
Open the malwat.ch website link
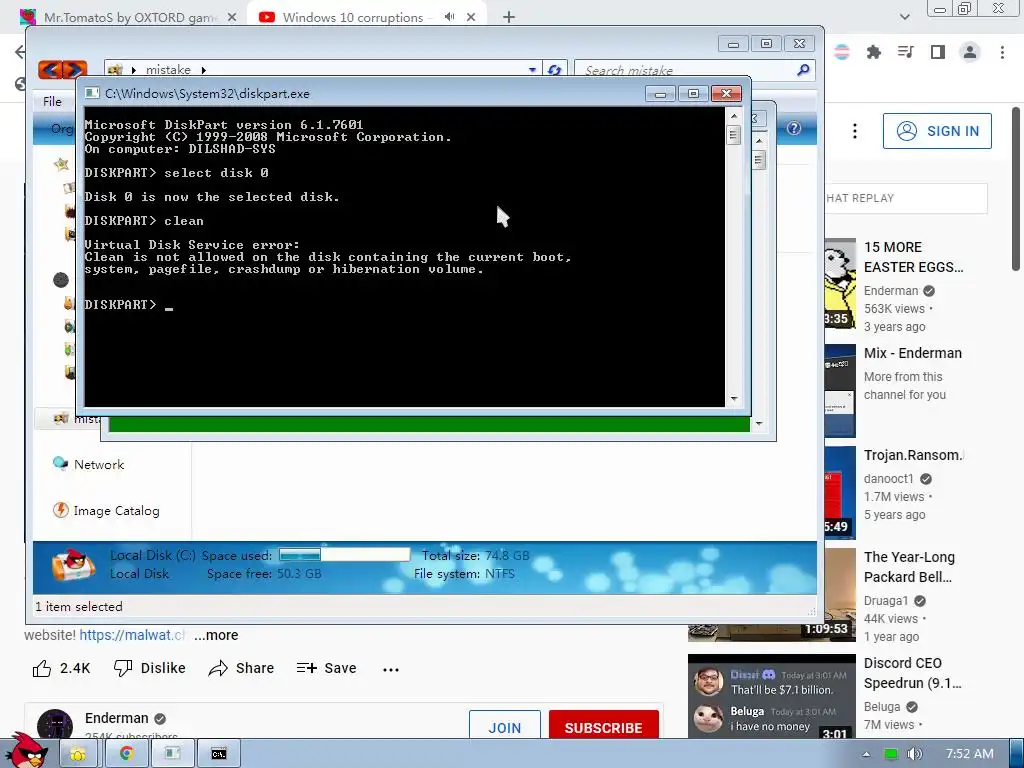[x=133, y=635]
